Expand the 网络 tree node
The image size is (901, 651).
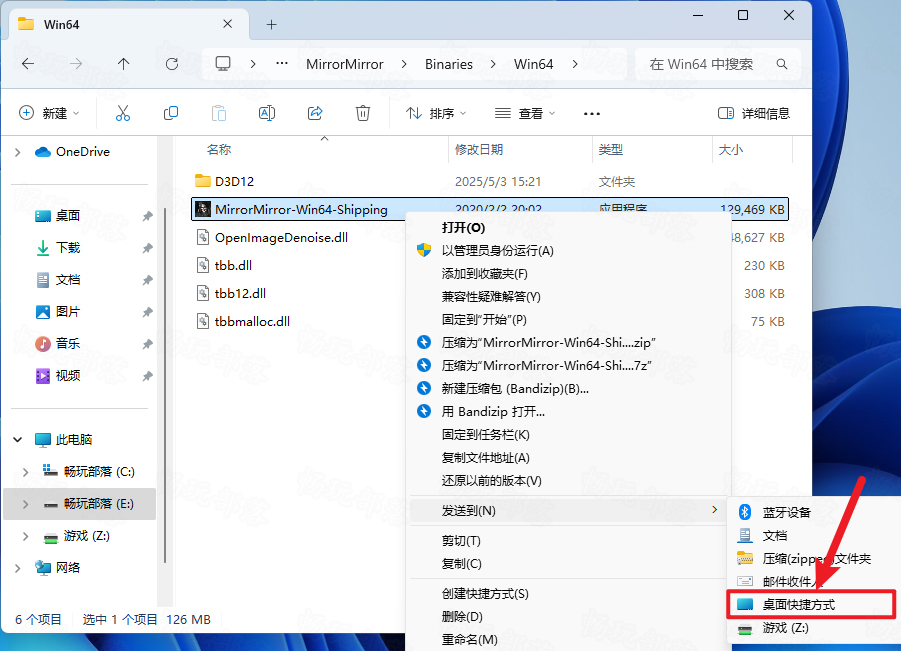point(17,568)
